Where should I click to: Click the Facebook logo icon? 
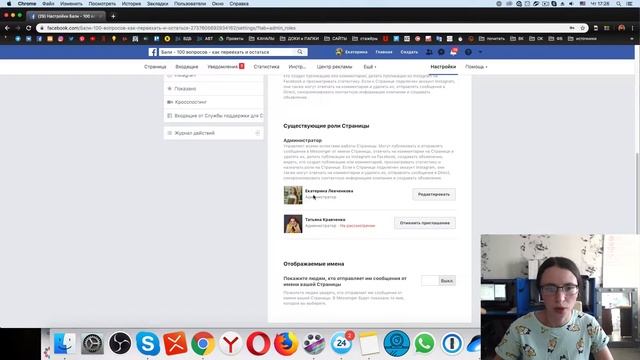click(x=153, y=52)
